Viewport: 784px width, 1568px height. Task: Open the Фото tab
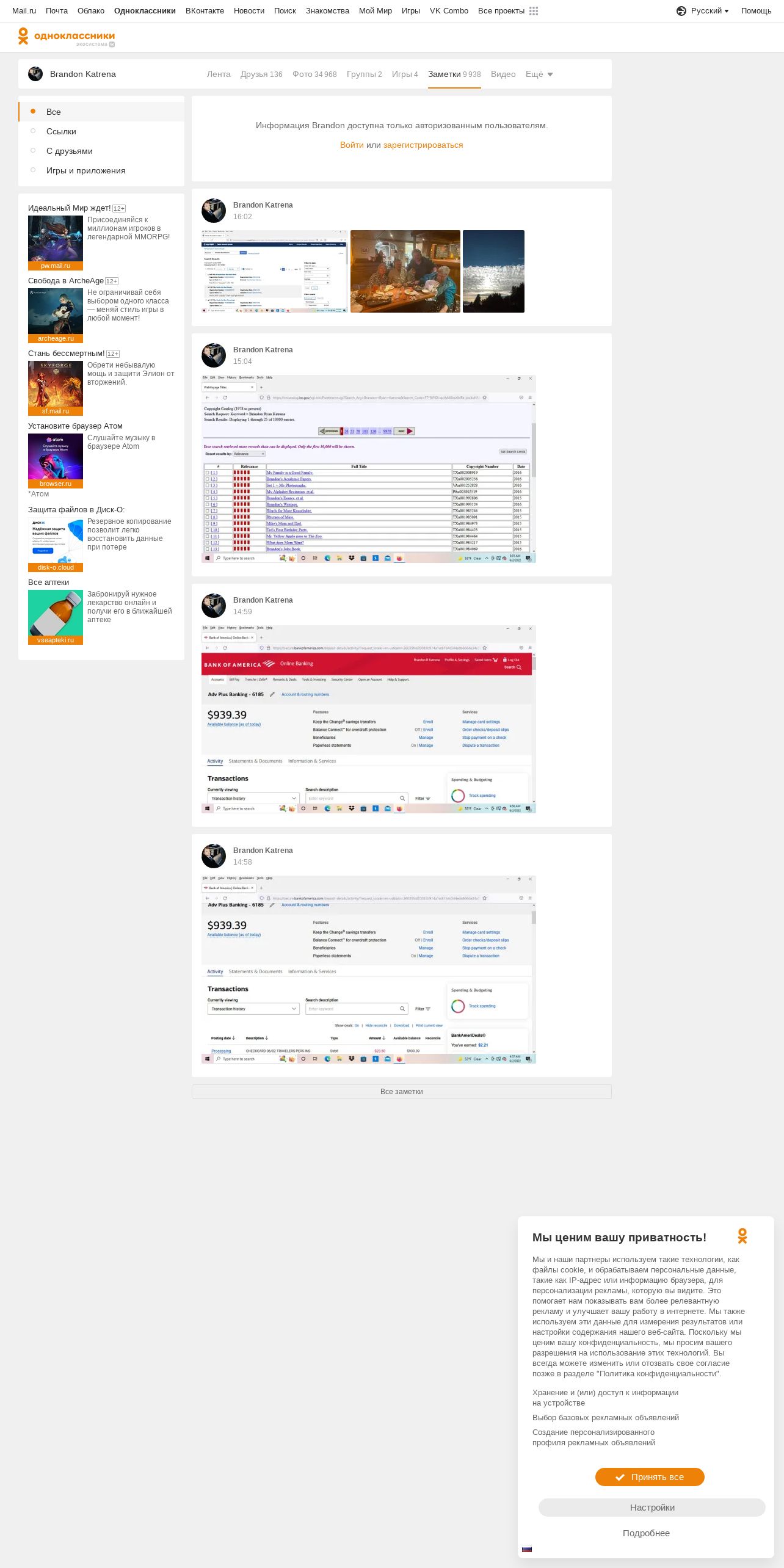coord(314,74)
